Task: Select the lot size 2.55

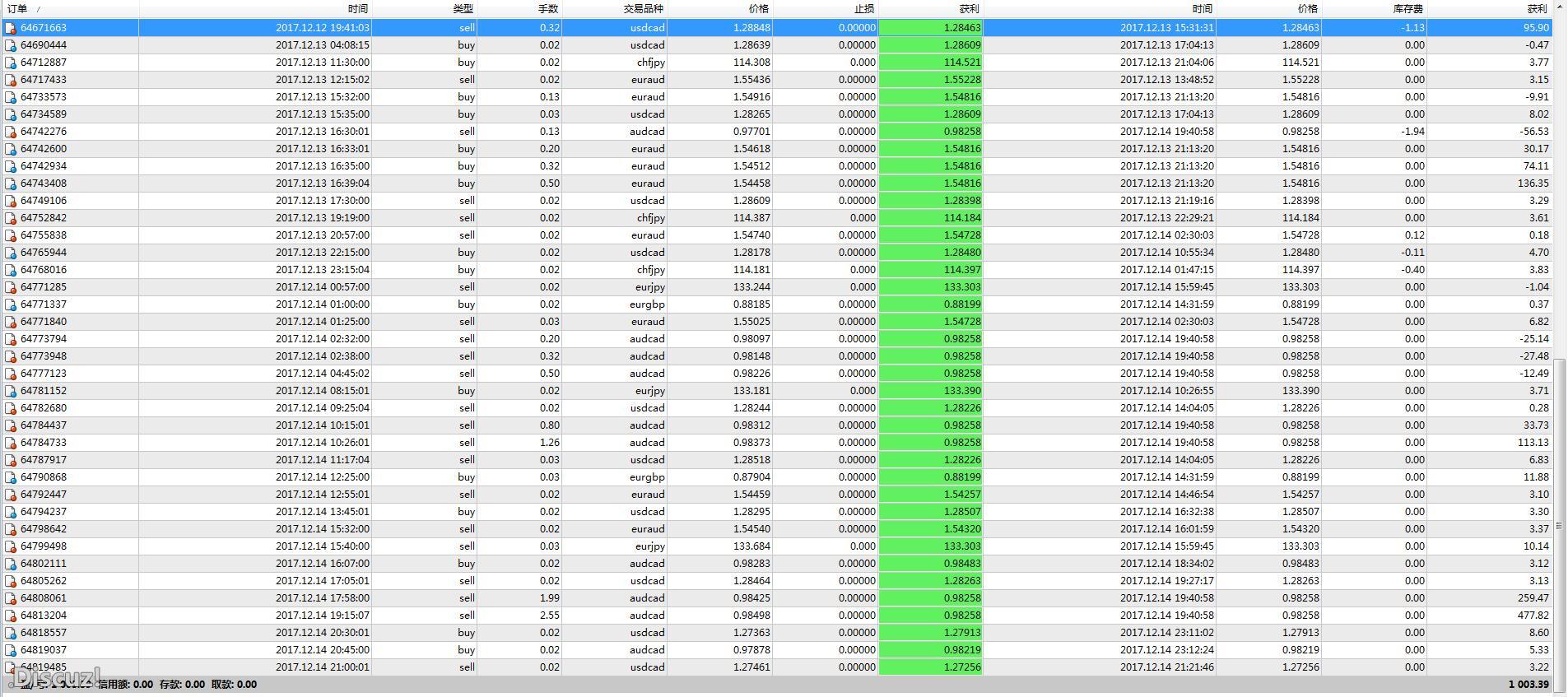Action: (x=549, y=616)
